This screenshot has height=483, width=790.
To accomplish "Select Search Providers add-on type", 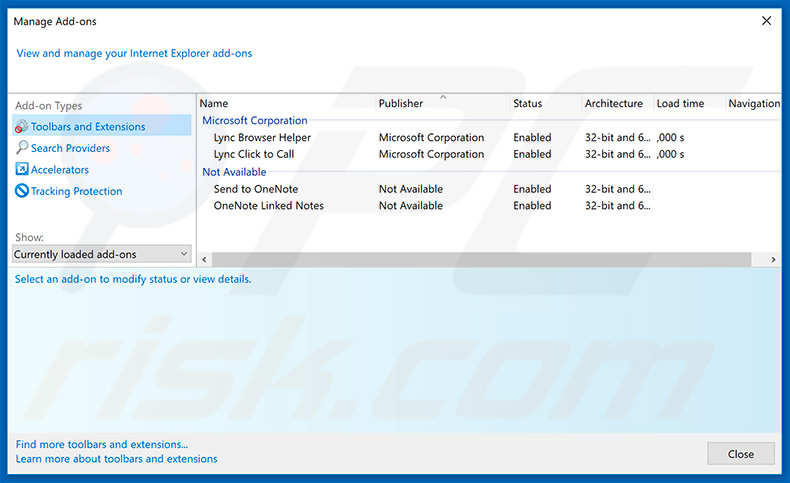I will pyautogui.click(x=70, y=148).
